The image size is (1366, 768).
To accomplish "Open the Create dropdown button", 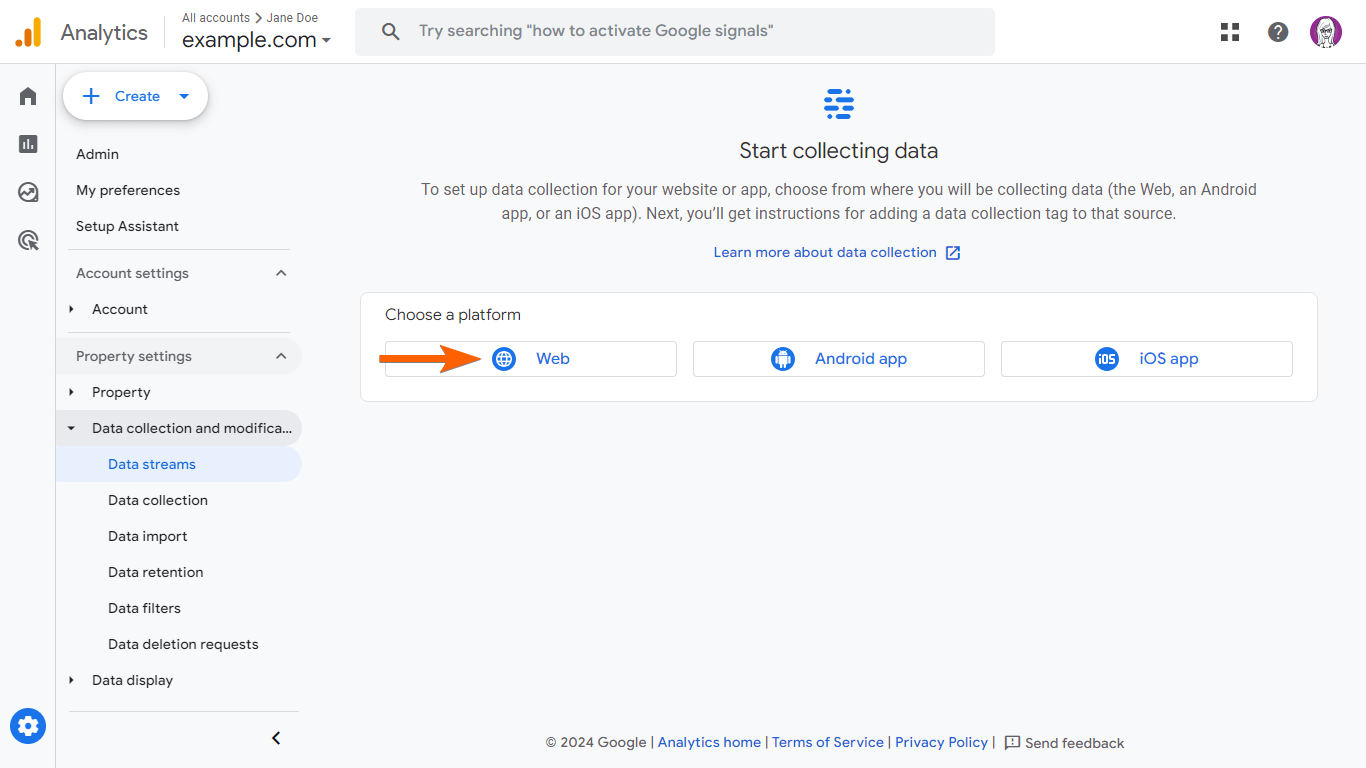I will [136, 96].
